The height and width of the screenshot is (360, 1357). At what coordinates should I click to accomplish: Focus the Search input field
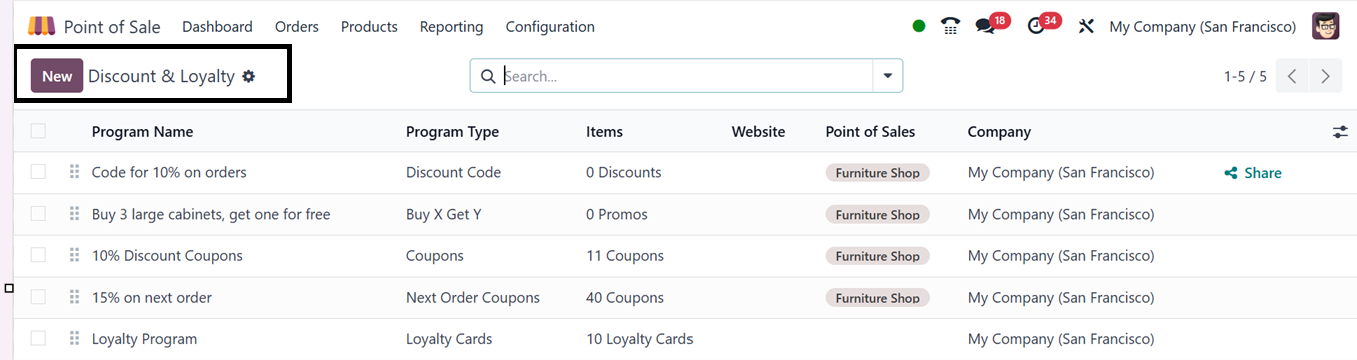685,76
